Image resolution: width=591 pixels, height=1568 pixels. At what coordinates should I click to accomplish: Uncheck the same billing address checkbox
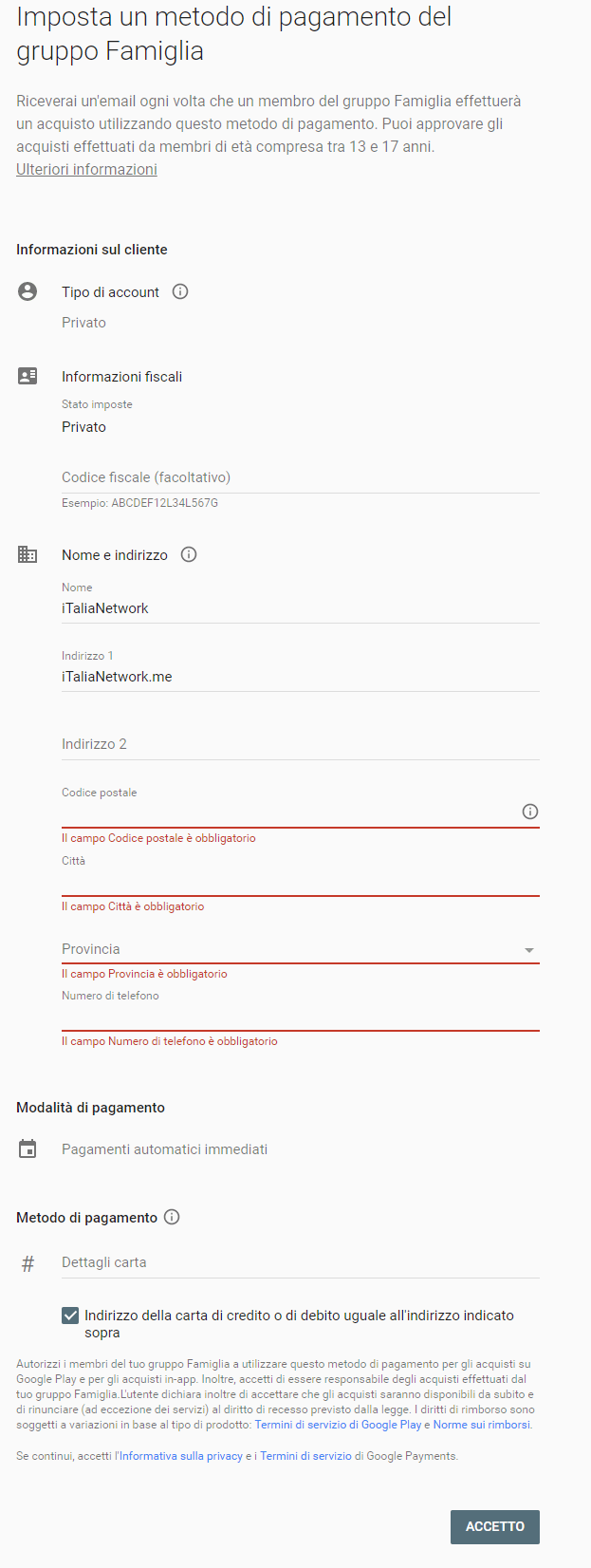click(x=70, y=1316)
